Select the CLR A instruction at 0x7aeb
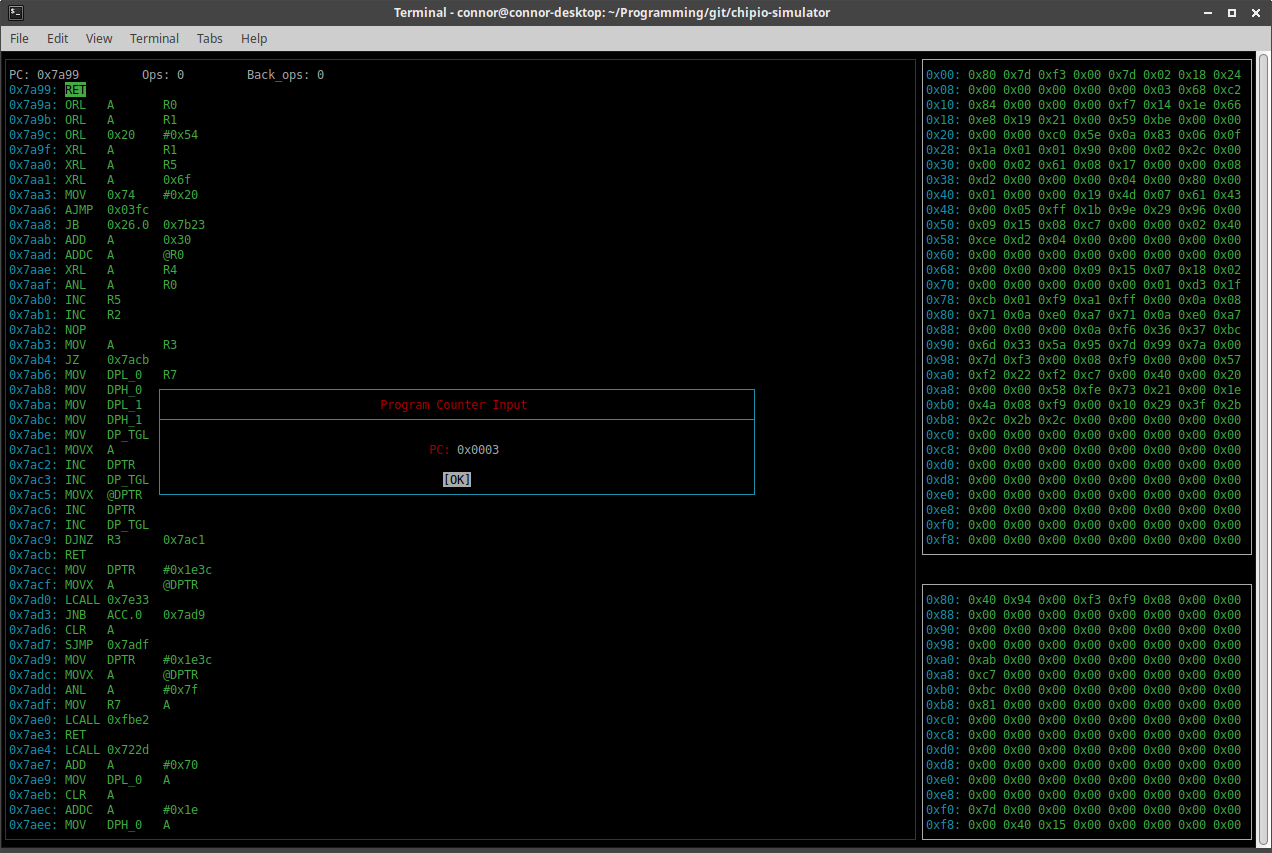The width and height of the screenshot is (1272, 853). coord(62,795)
